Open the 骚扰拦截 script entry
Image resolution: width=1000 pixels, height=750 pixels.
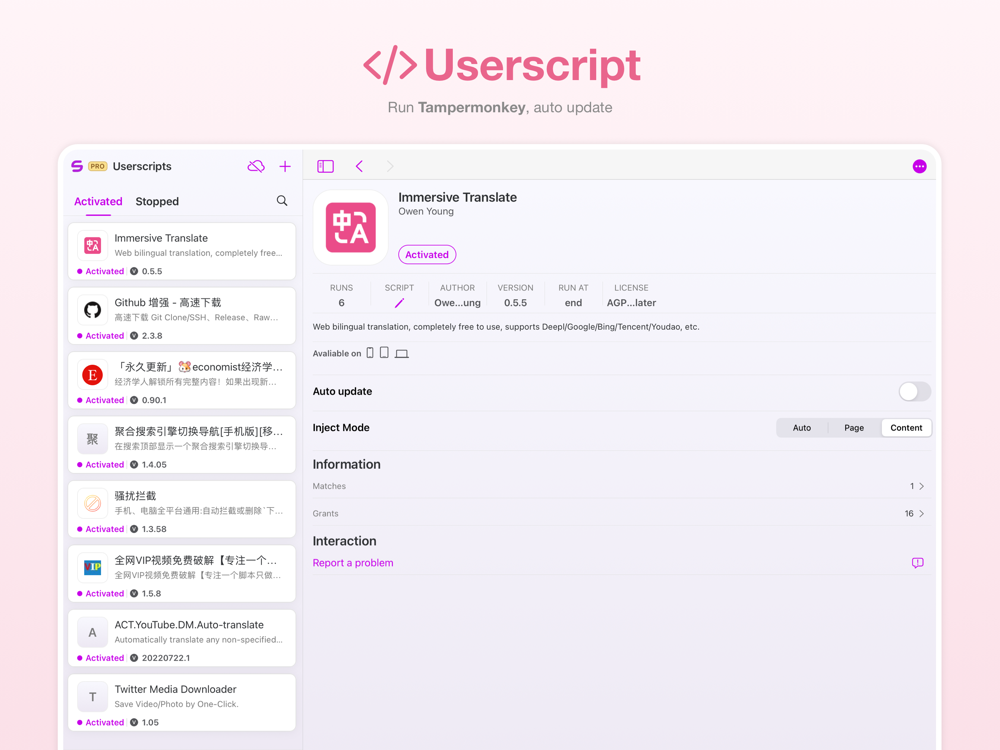182,508
